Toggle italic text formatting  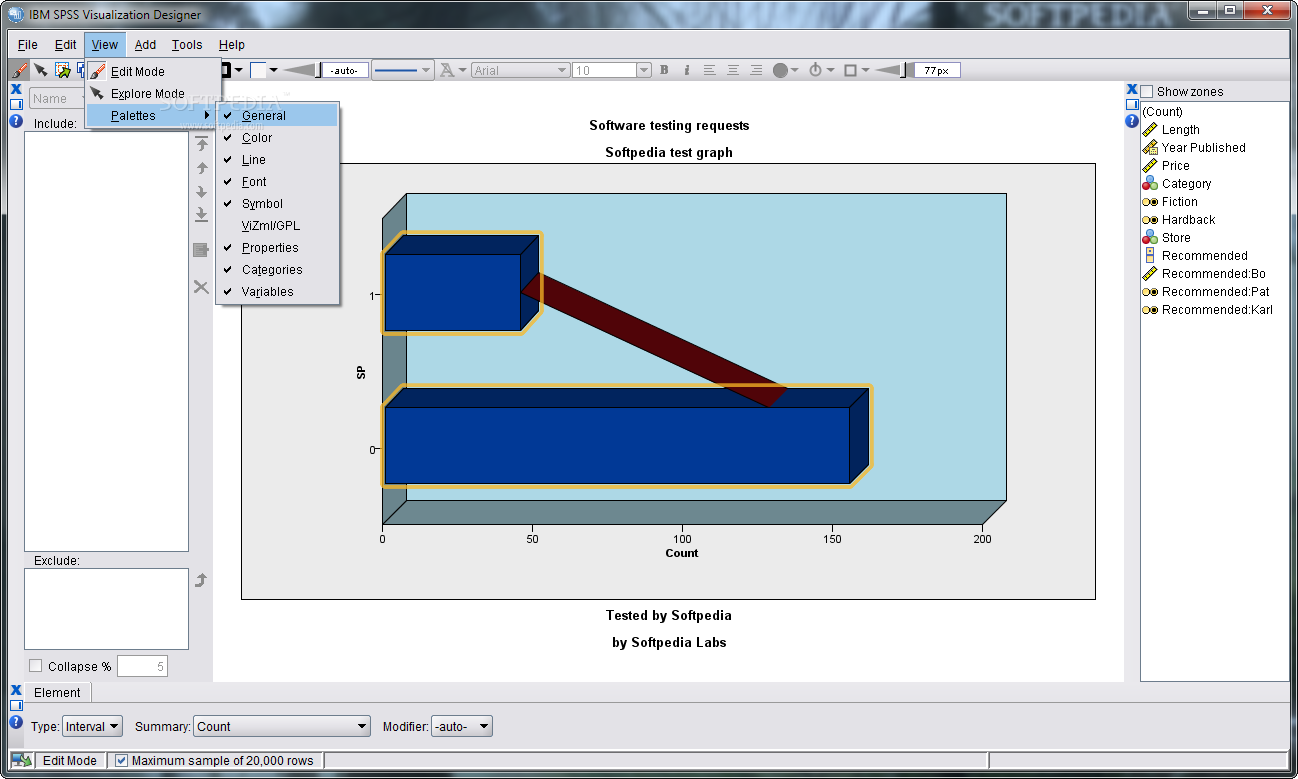click(x=687, y=70)
